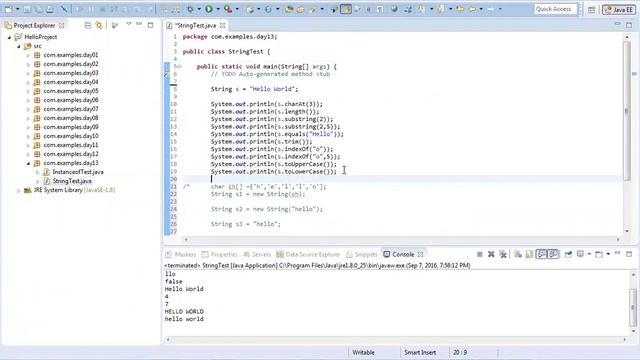The height and width of the screenshot is (360, 640).
Task: Switch to the Markers tab
Action: coord(181,254)
